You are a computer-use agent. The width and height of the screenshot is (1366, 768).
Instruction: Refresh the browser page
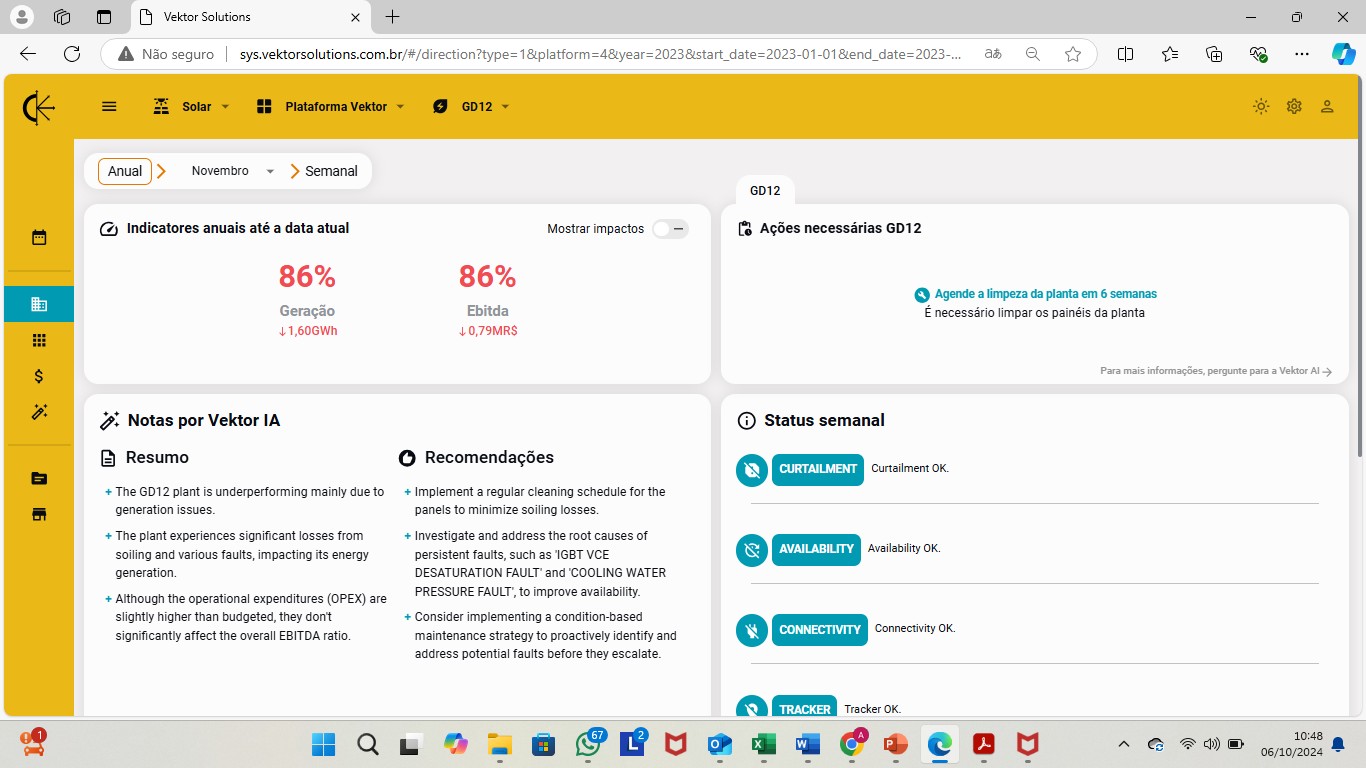pyautogui.click(x=72, y=54)
